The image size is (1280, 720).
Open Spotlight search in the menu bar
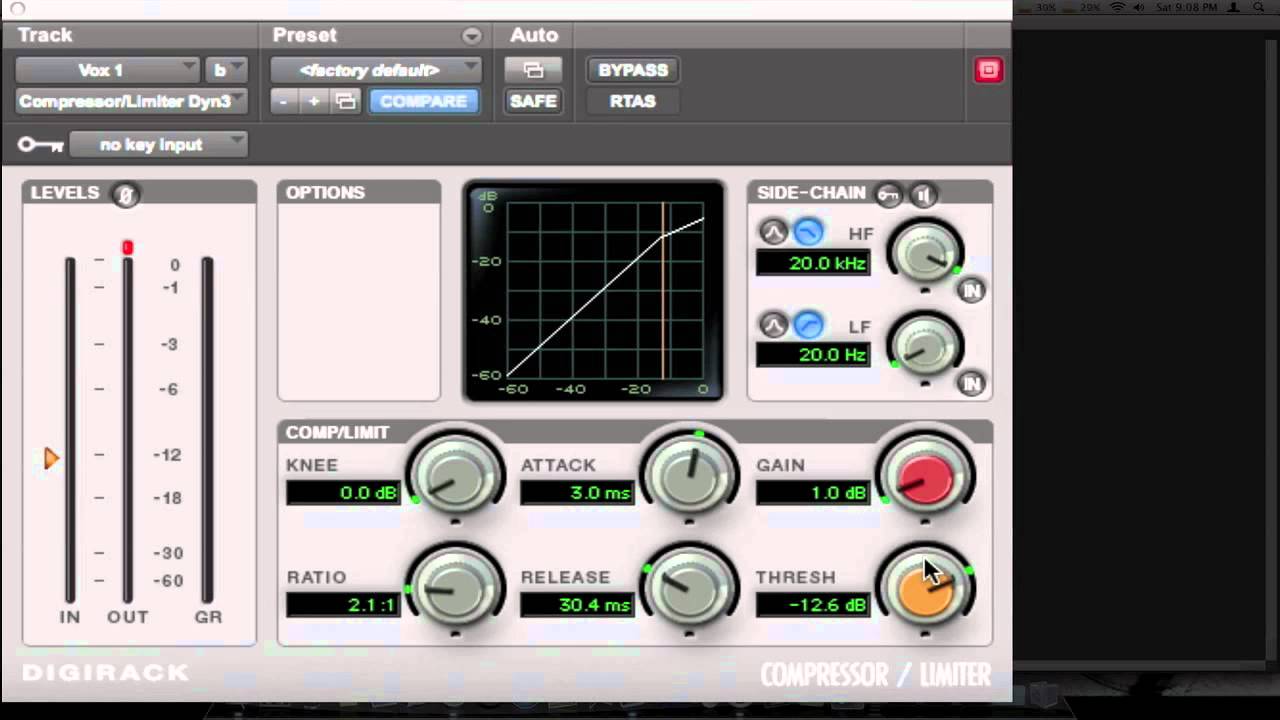coord(1258,8)
